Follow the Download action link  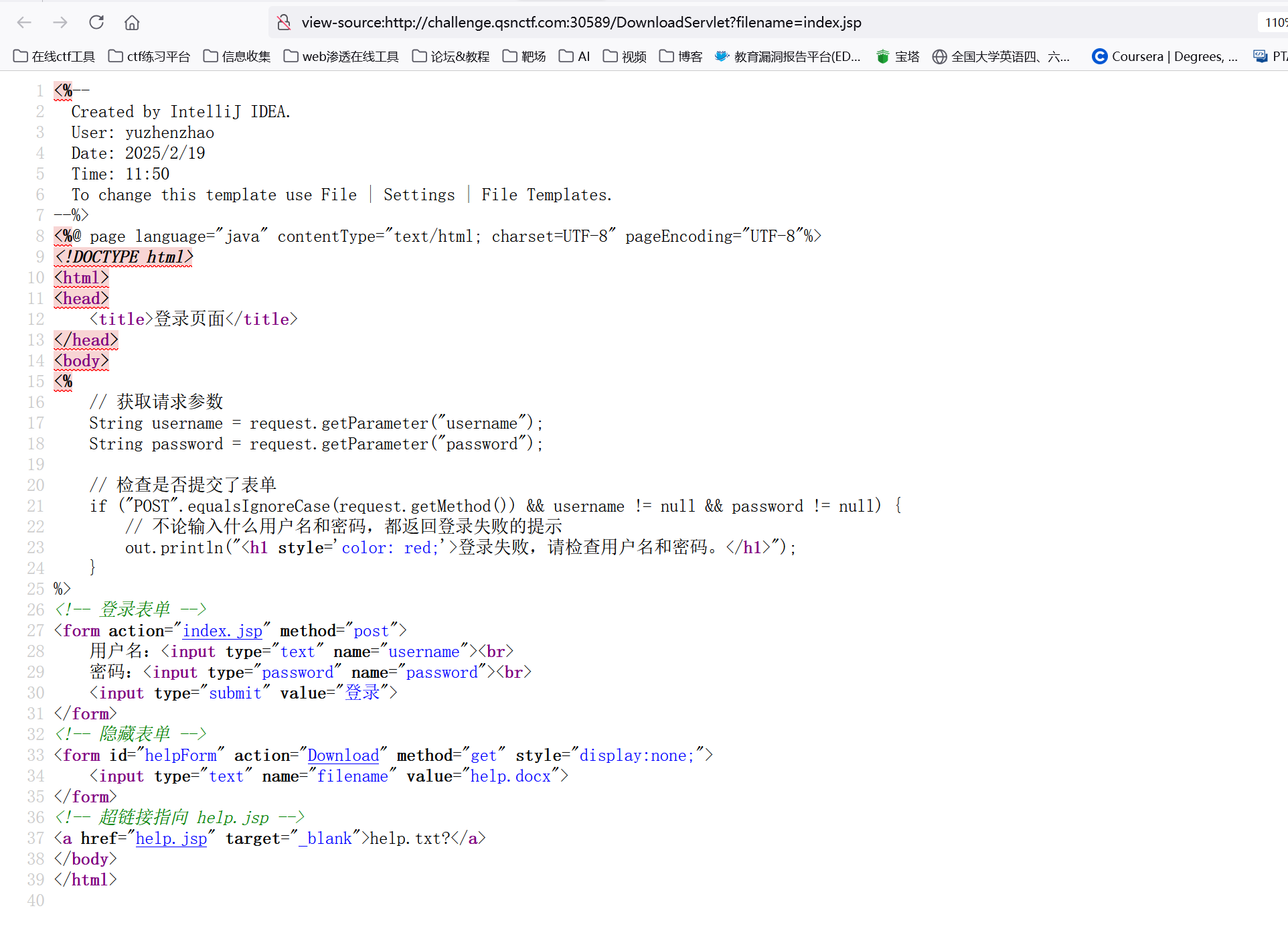[343, 755]
